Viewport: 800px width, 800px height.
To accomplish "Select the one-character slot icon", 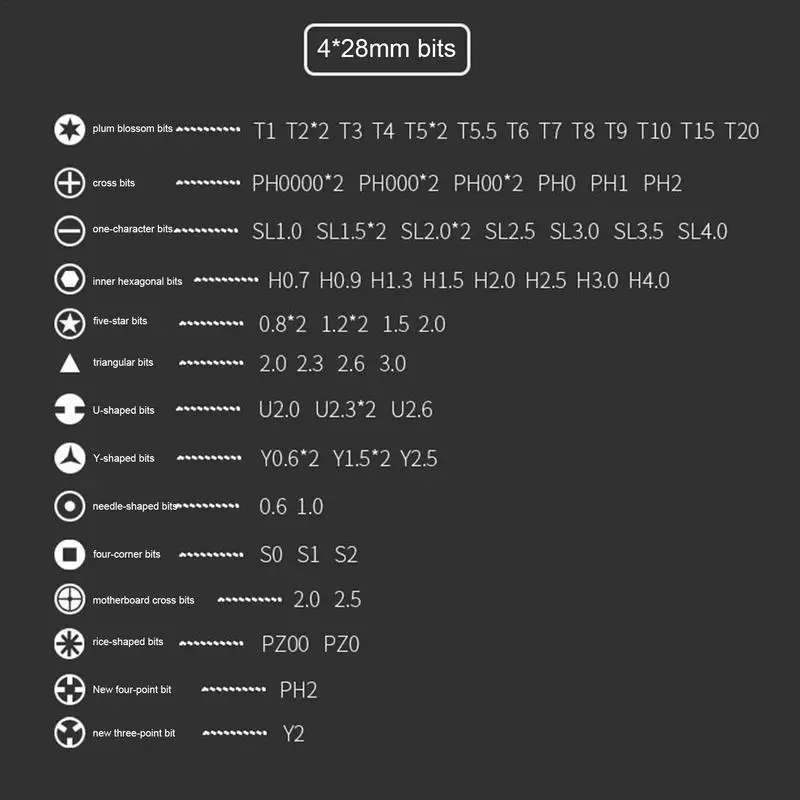I will point(69,231).
